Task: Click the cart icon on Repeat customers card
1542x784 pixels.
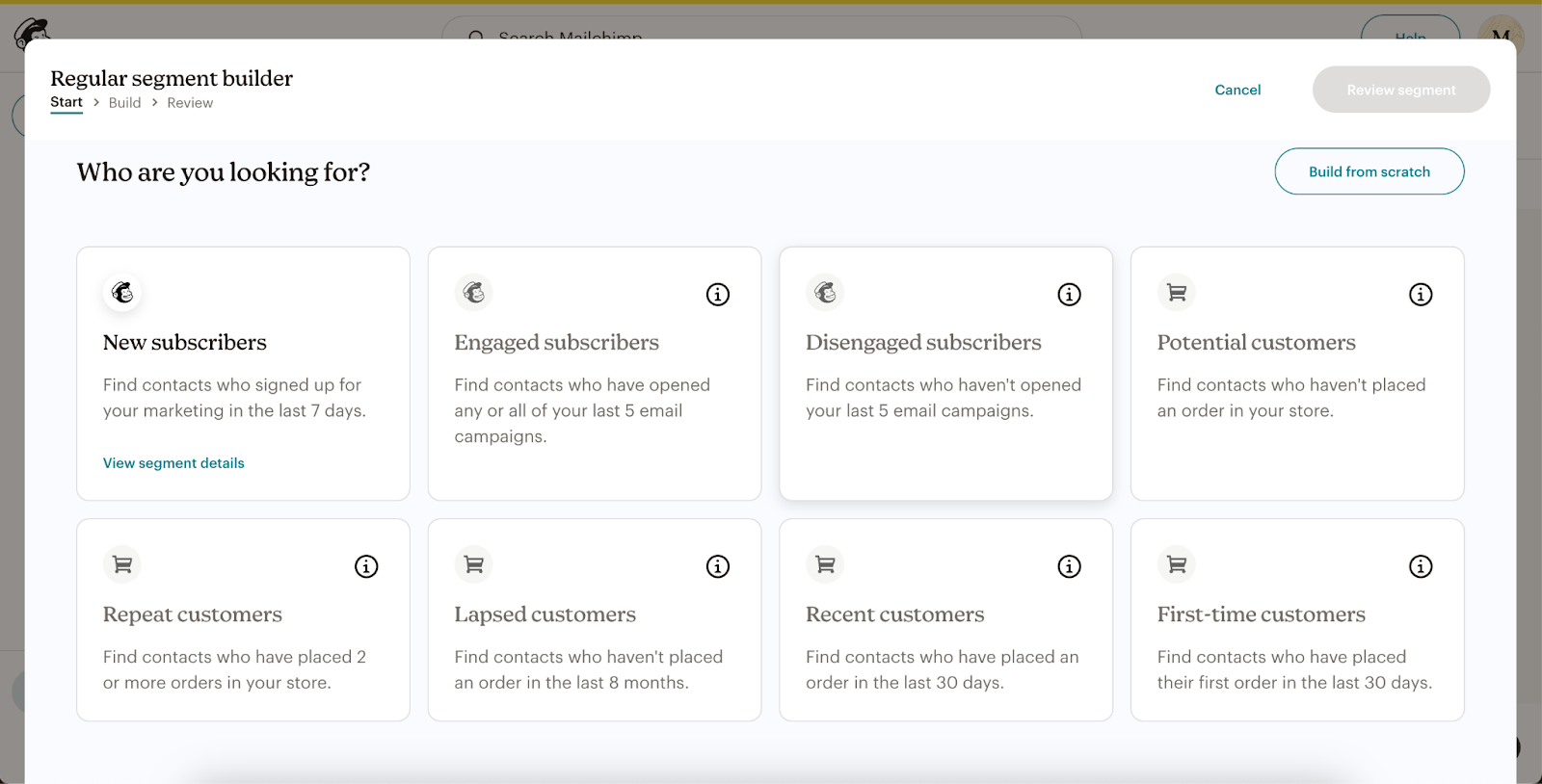Action: pyautogui.click(x=122, y=564)
